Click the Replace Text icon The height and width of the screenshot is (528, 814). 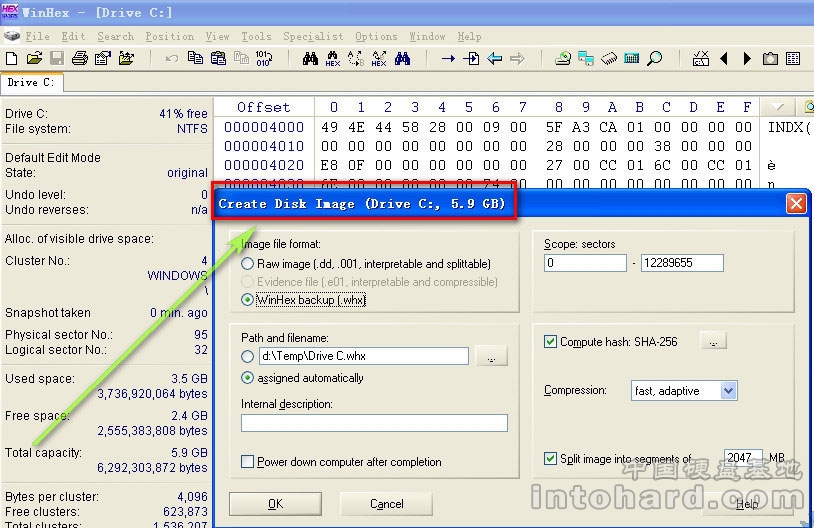[356, 58]
